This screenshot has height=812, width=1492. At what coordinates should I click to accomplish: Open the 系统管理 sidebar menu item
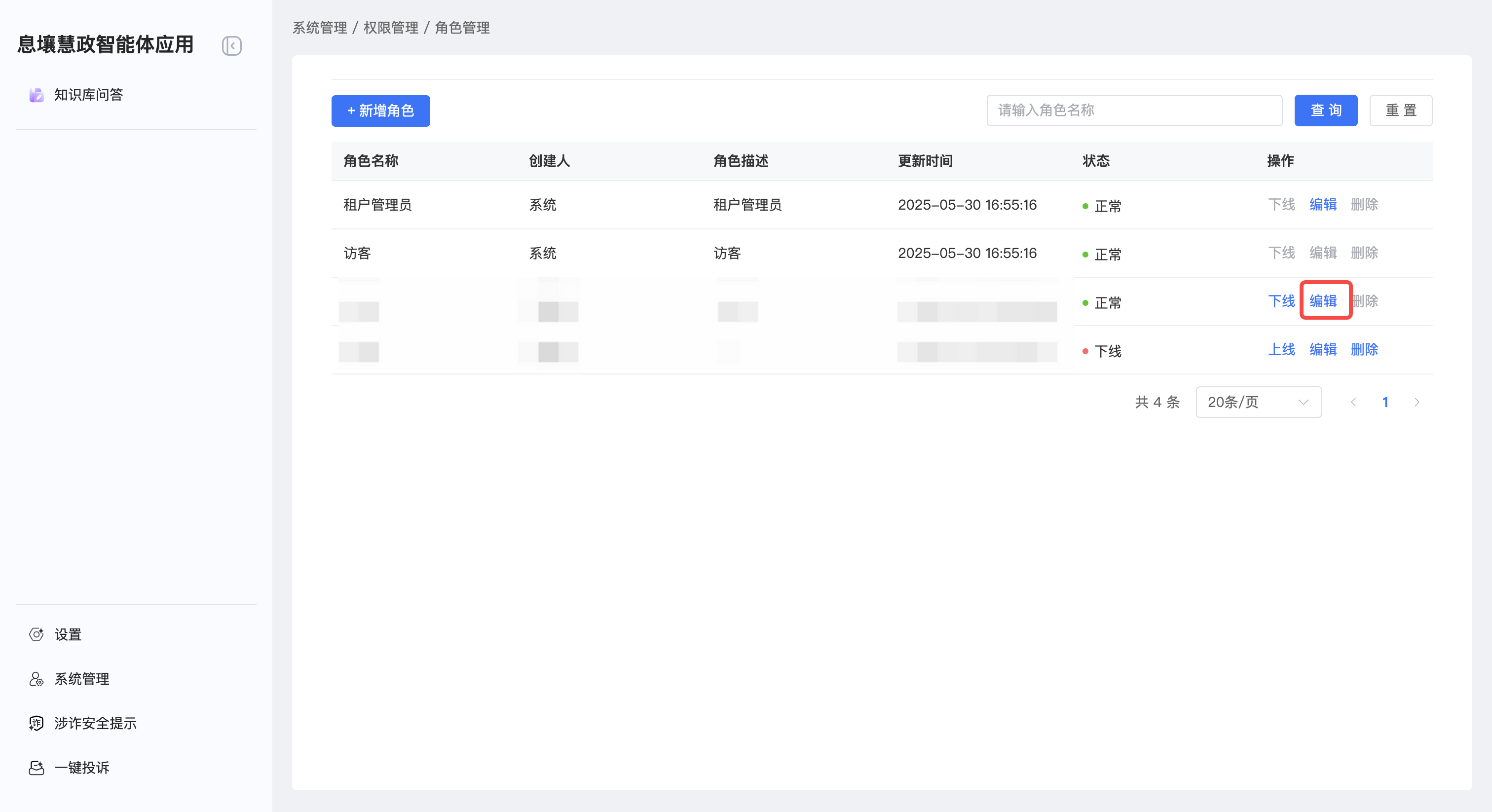click(82, 679)
